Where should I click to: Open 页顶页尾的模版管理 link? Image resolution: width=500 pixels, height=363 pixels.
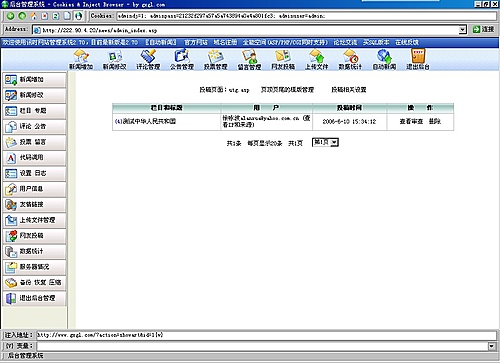coord(287,90)
